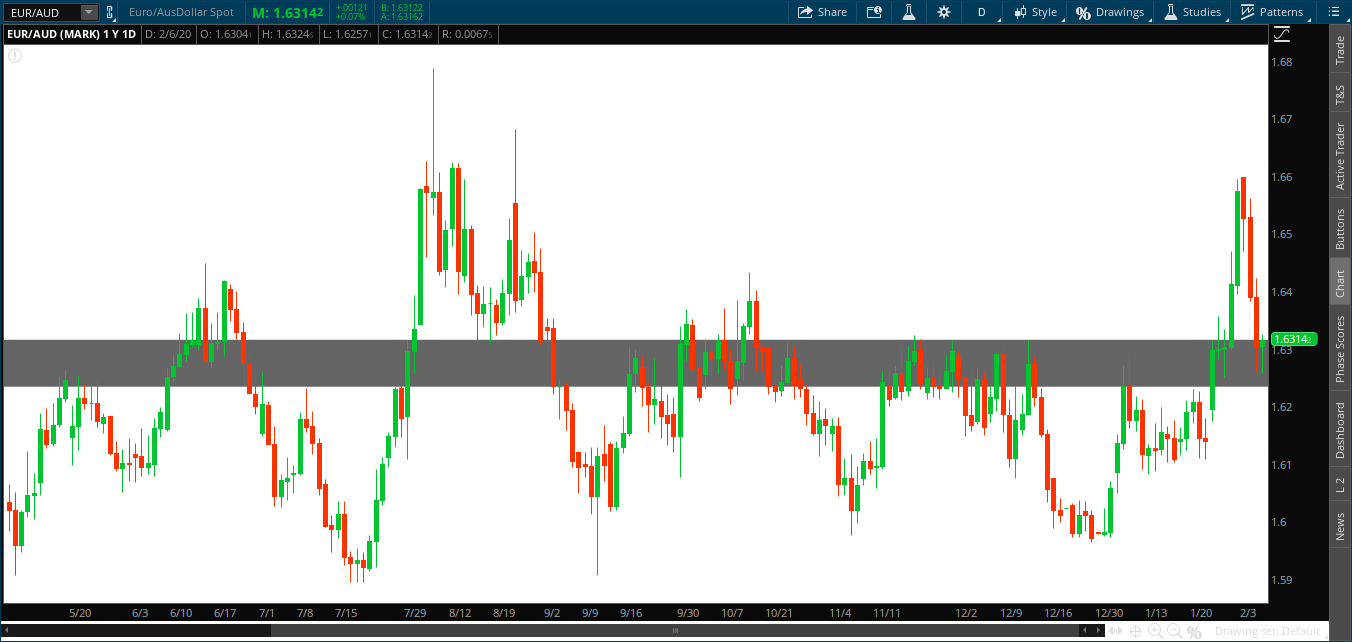Click the percent drawing tool icon at bottom
The height and width of the screenshot is (642, 1352).
pyautogui.click(x=1194, y=631)
